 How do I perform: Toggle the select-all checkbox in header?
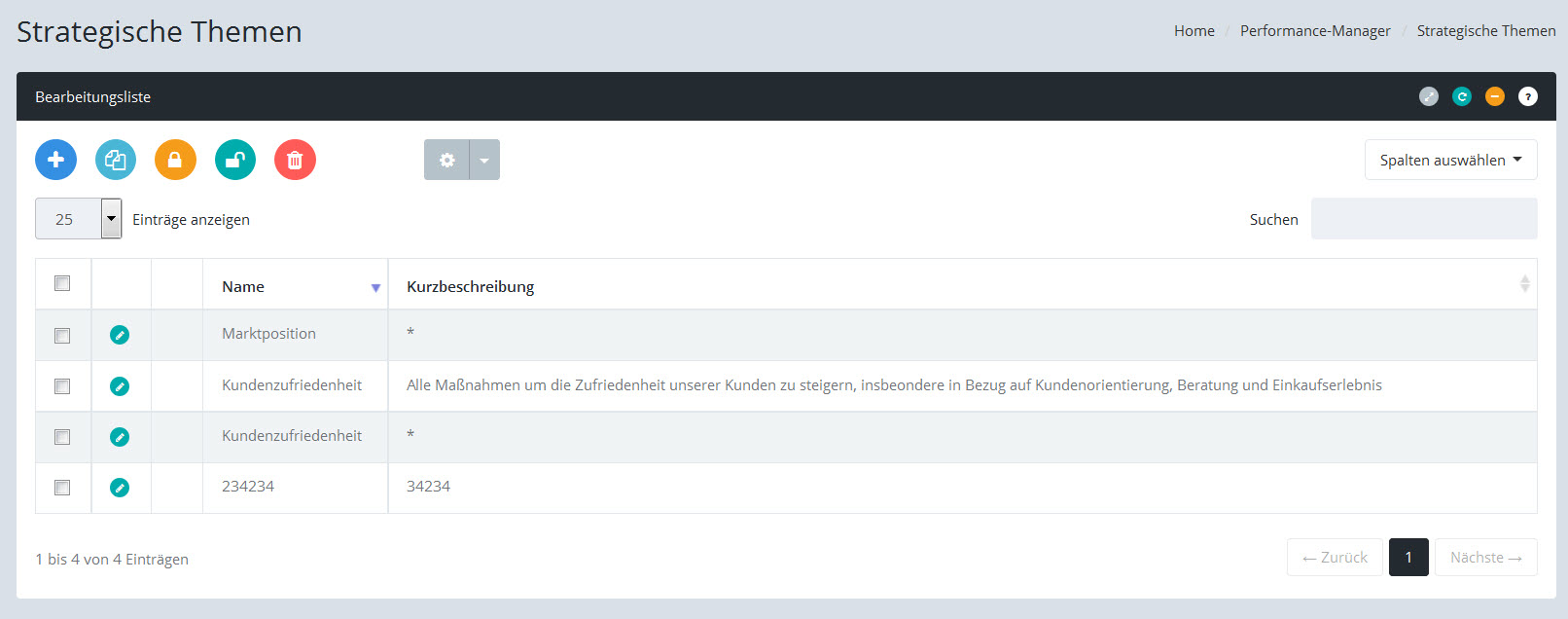coord(62,283)
